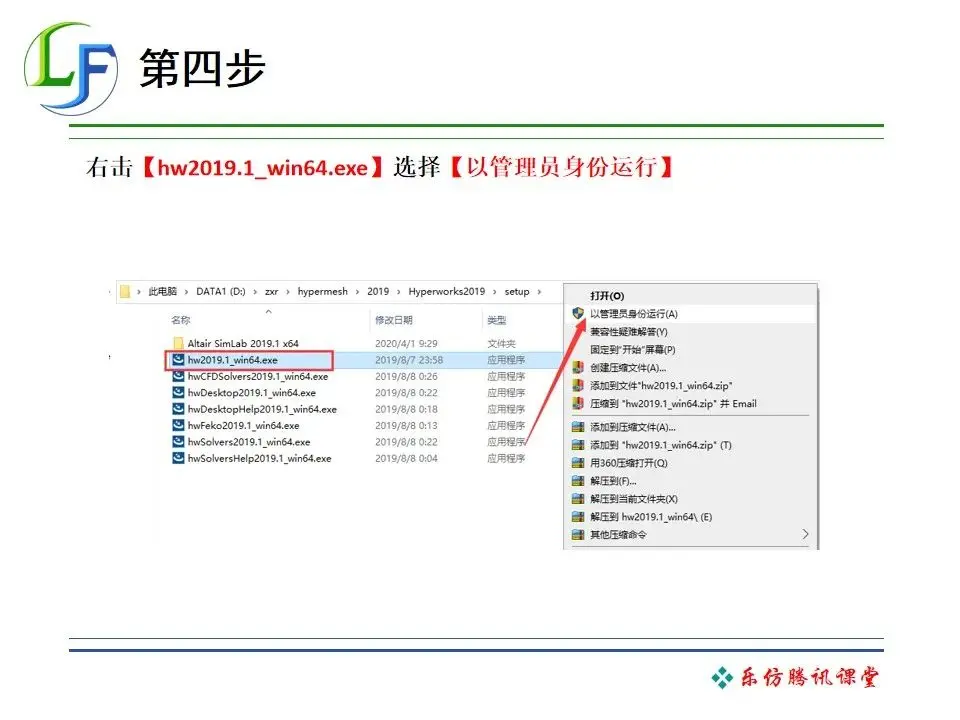Select file name hwSolvers2019.1_win64.exe
The width and height of the screenshot is (960, 720).
tap(249, 442)
